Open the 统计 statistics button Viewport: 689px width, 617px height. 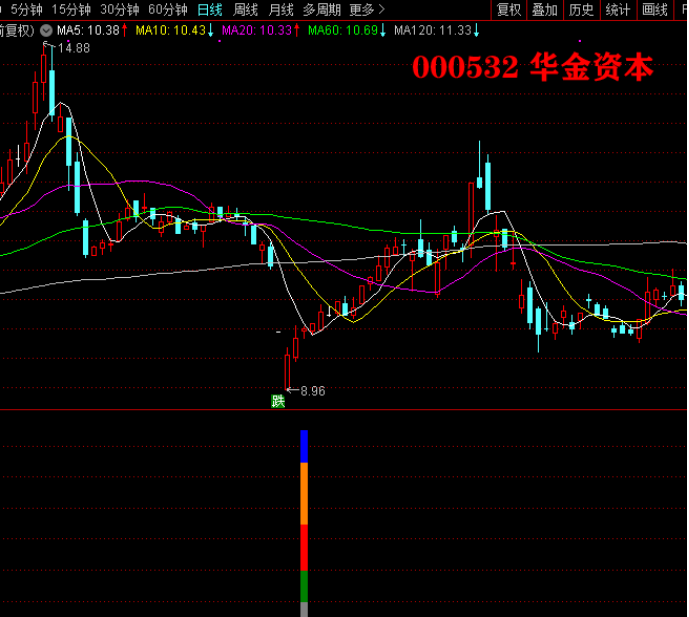(618, 10)
